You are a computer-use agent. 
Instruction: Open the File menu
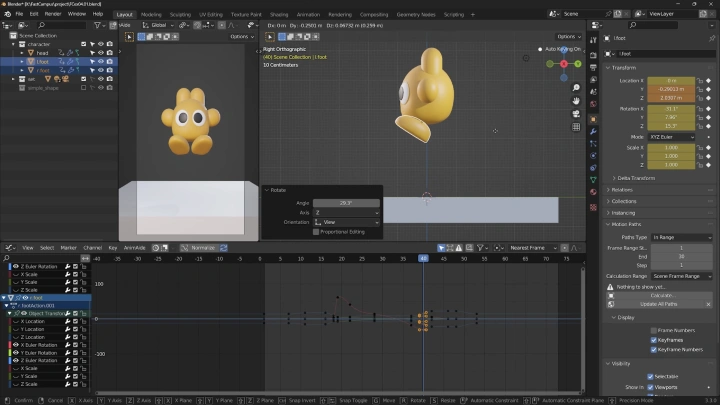19,14
